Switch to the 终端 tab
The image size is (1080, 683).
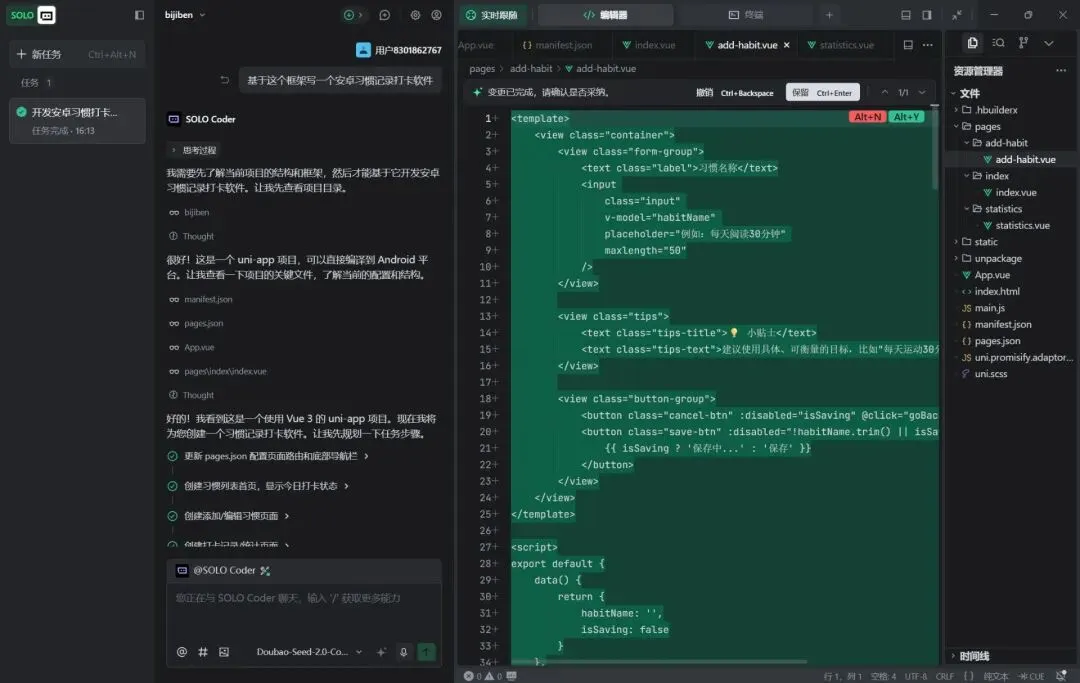(746, 15)
